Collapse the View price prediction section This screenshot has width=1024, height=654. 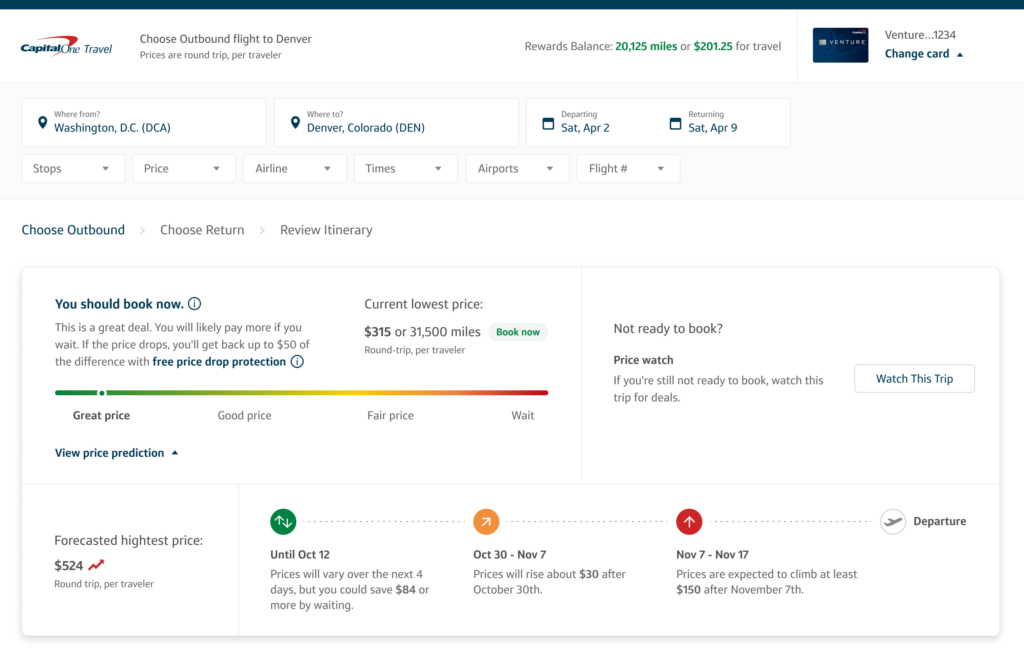click(x=116, y=453)
